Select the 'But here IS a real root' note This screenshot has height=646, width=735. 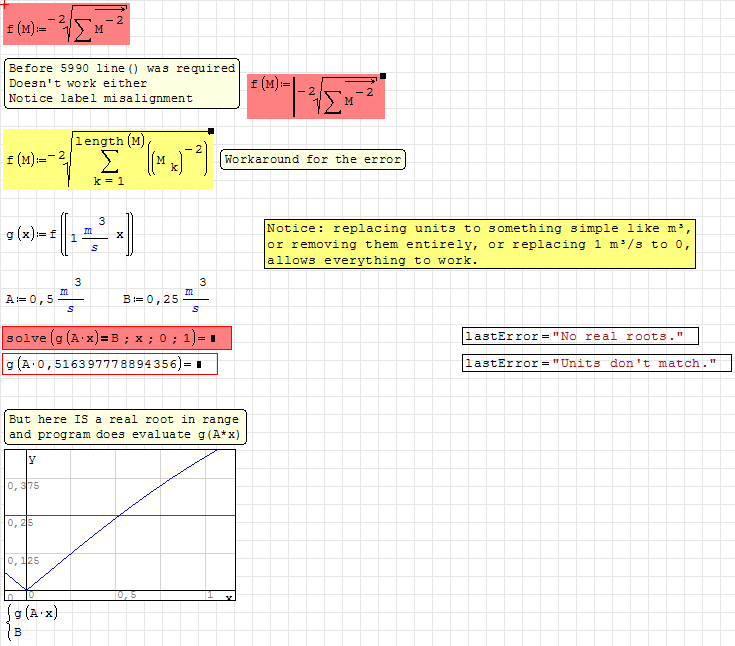(x=125, y=427)
